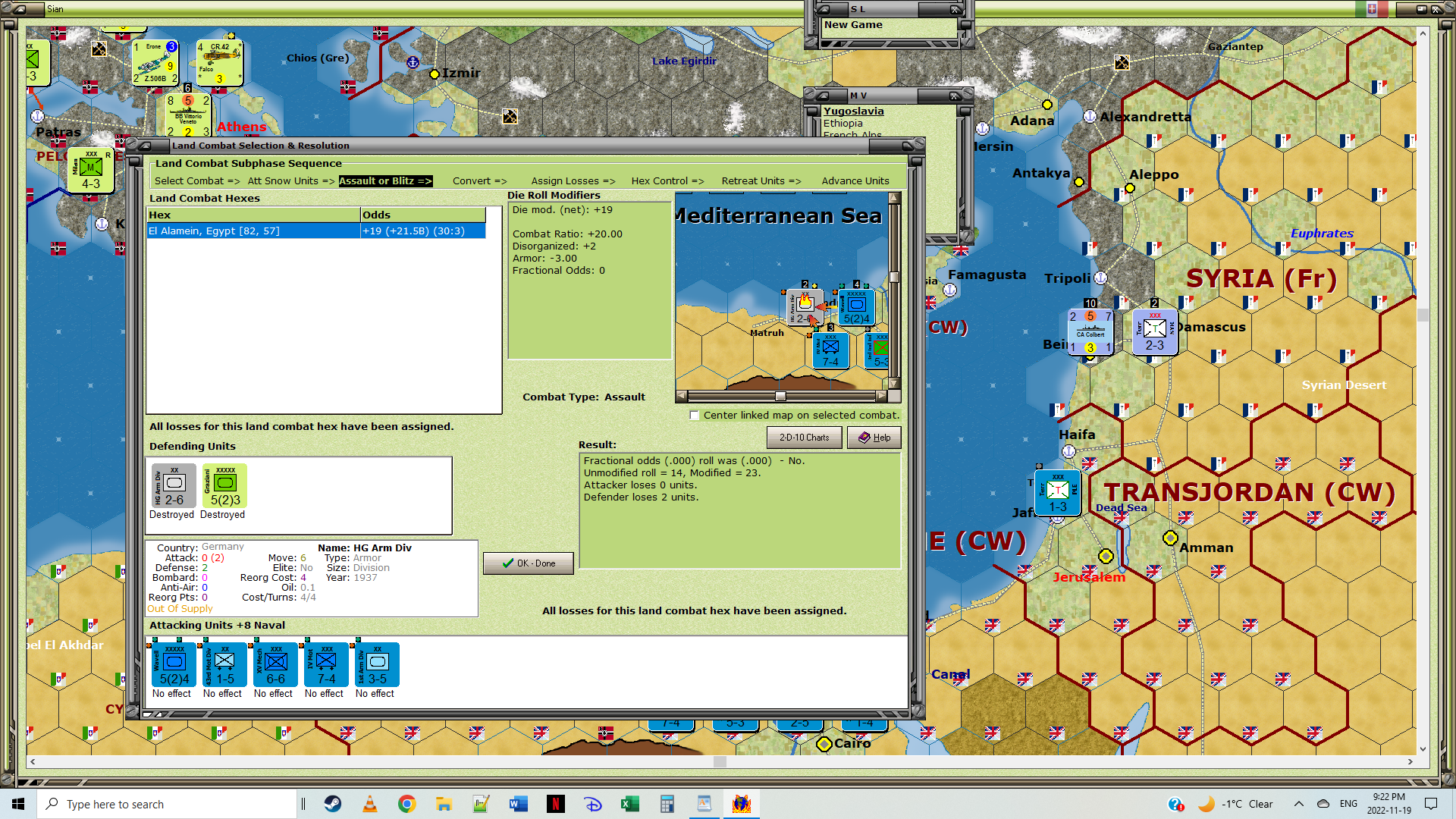Select Yugoslavia in the M V list
1456x819 pixels.
pyautogui.click(x=853, y=111)
